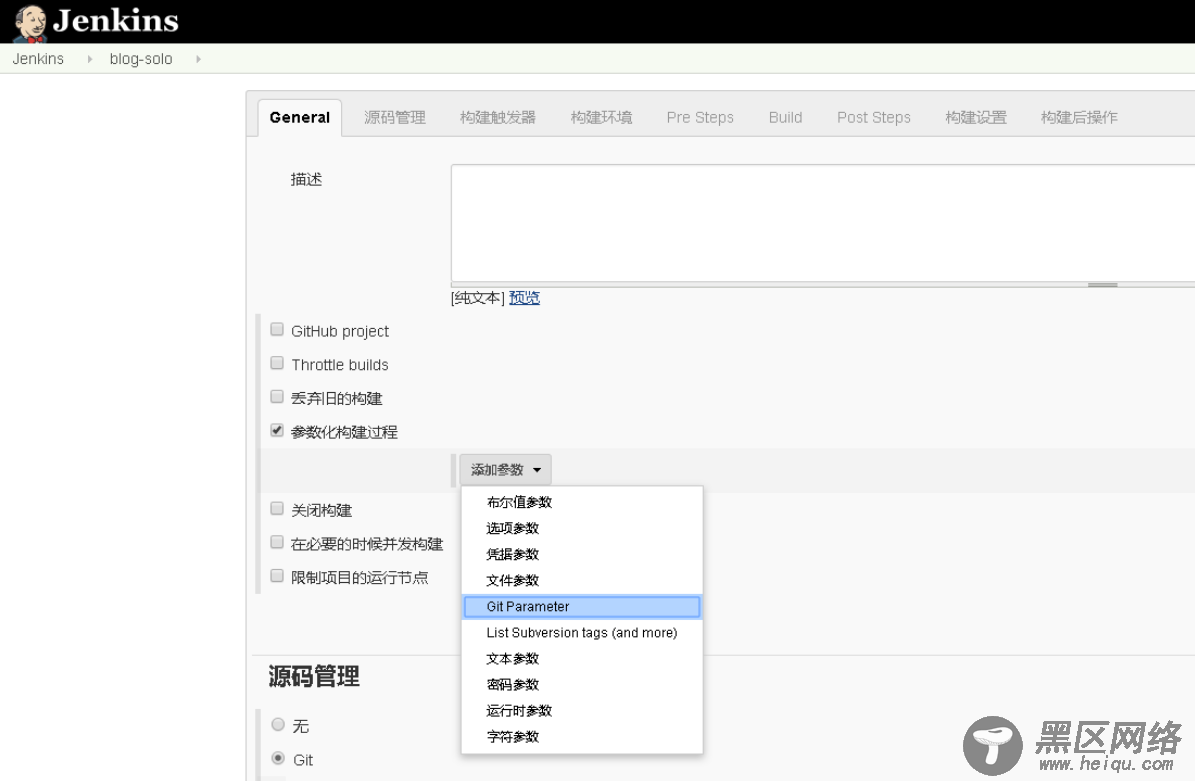Choose 密码参数 from the menu
The height and width of the screenshot is (781, 1195).
pyautogui.click(x=581, y=684)
